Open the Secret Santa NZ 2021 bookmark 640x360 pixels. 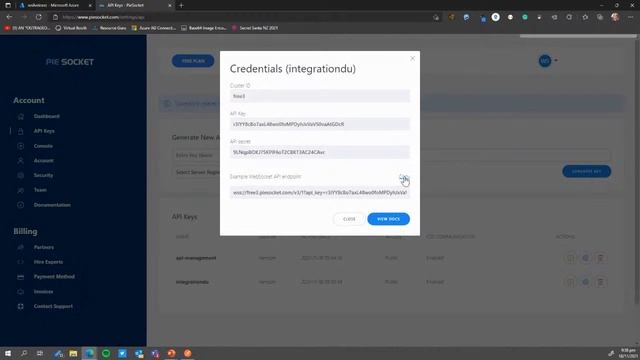[x=255, y=28]
